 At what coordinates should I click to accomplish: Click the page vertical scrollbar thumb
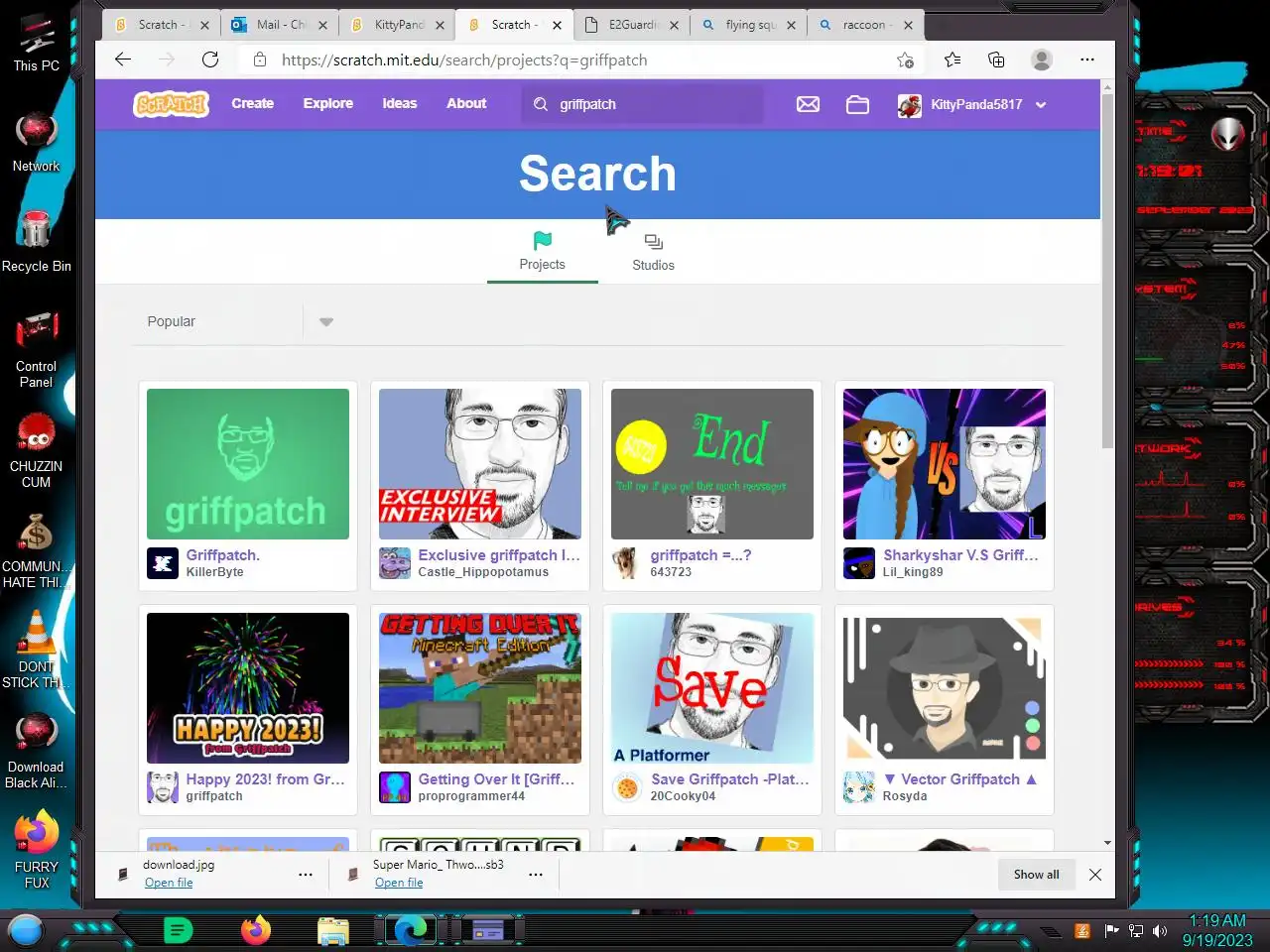1107,270
